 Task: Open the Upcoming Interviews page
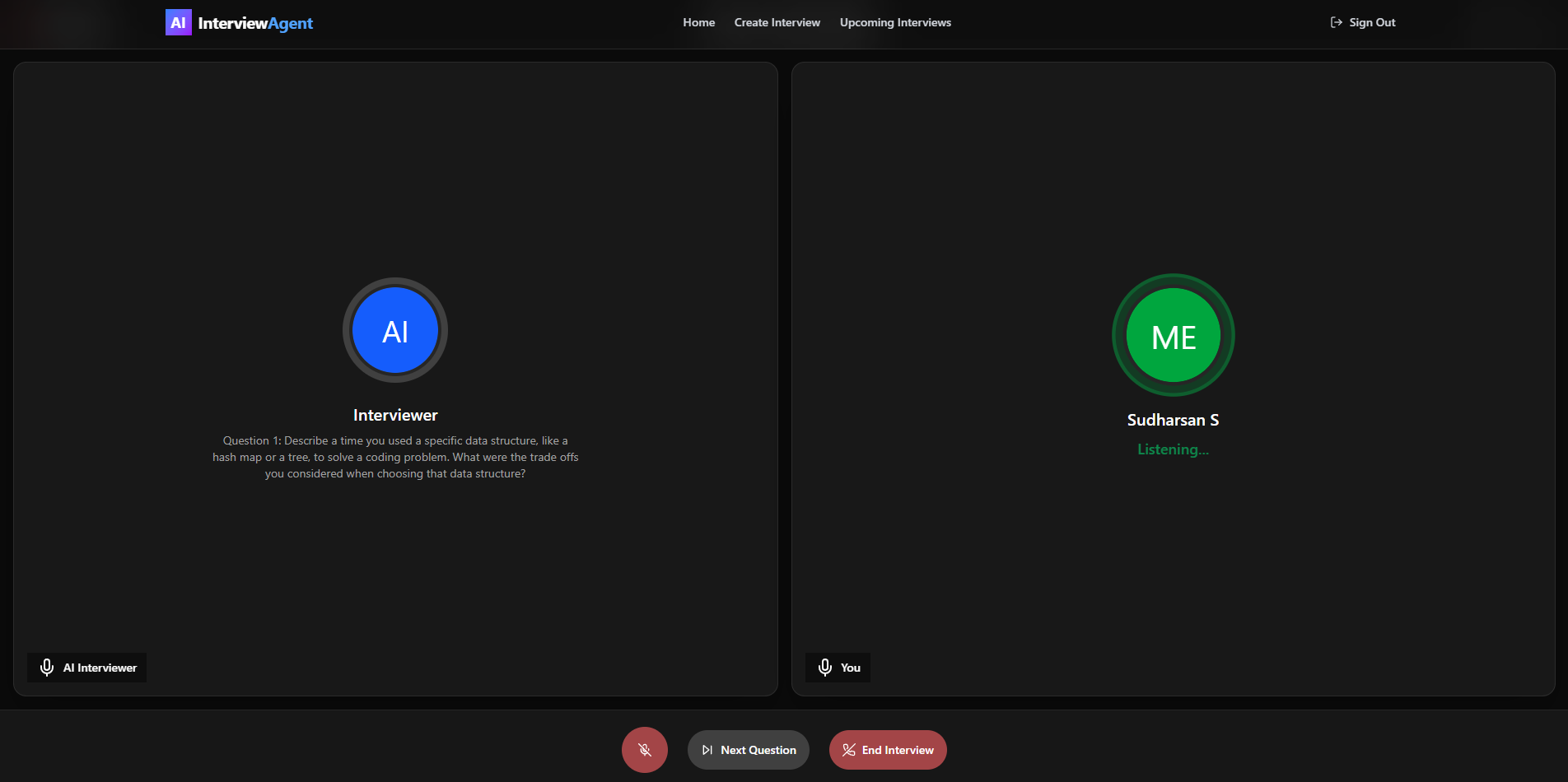[895, 22]
